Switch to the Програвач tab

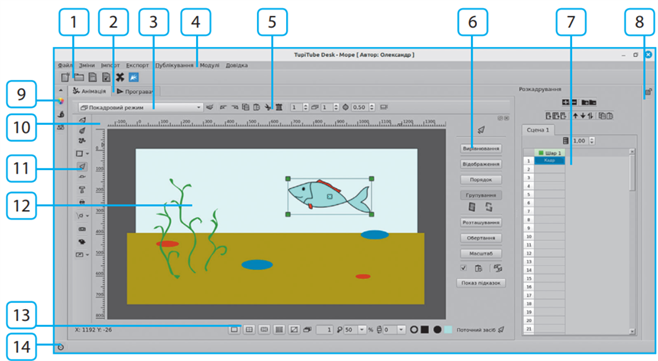pos(136,91)
